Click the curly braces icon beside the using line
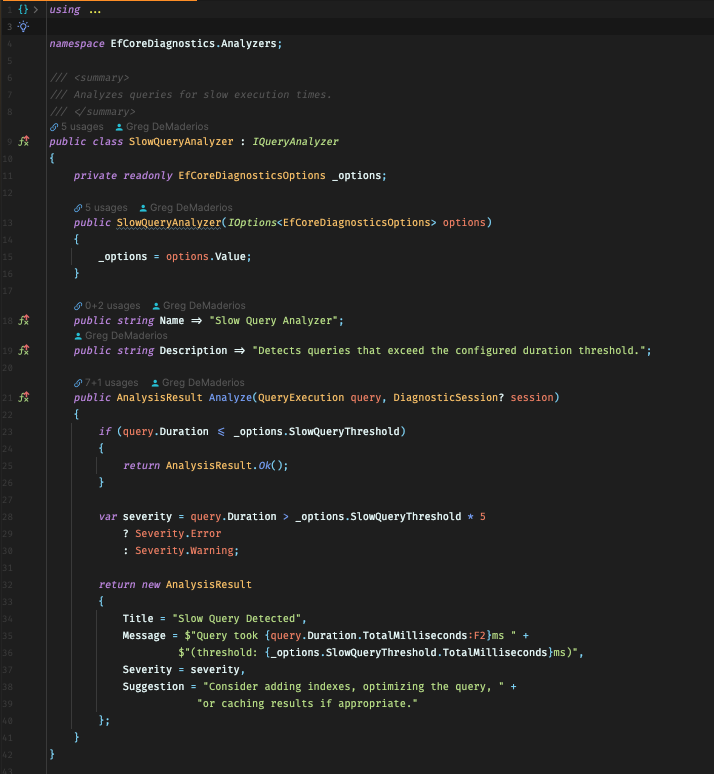The width and height of the screenshot is (714, 774). tap(23, 9)
